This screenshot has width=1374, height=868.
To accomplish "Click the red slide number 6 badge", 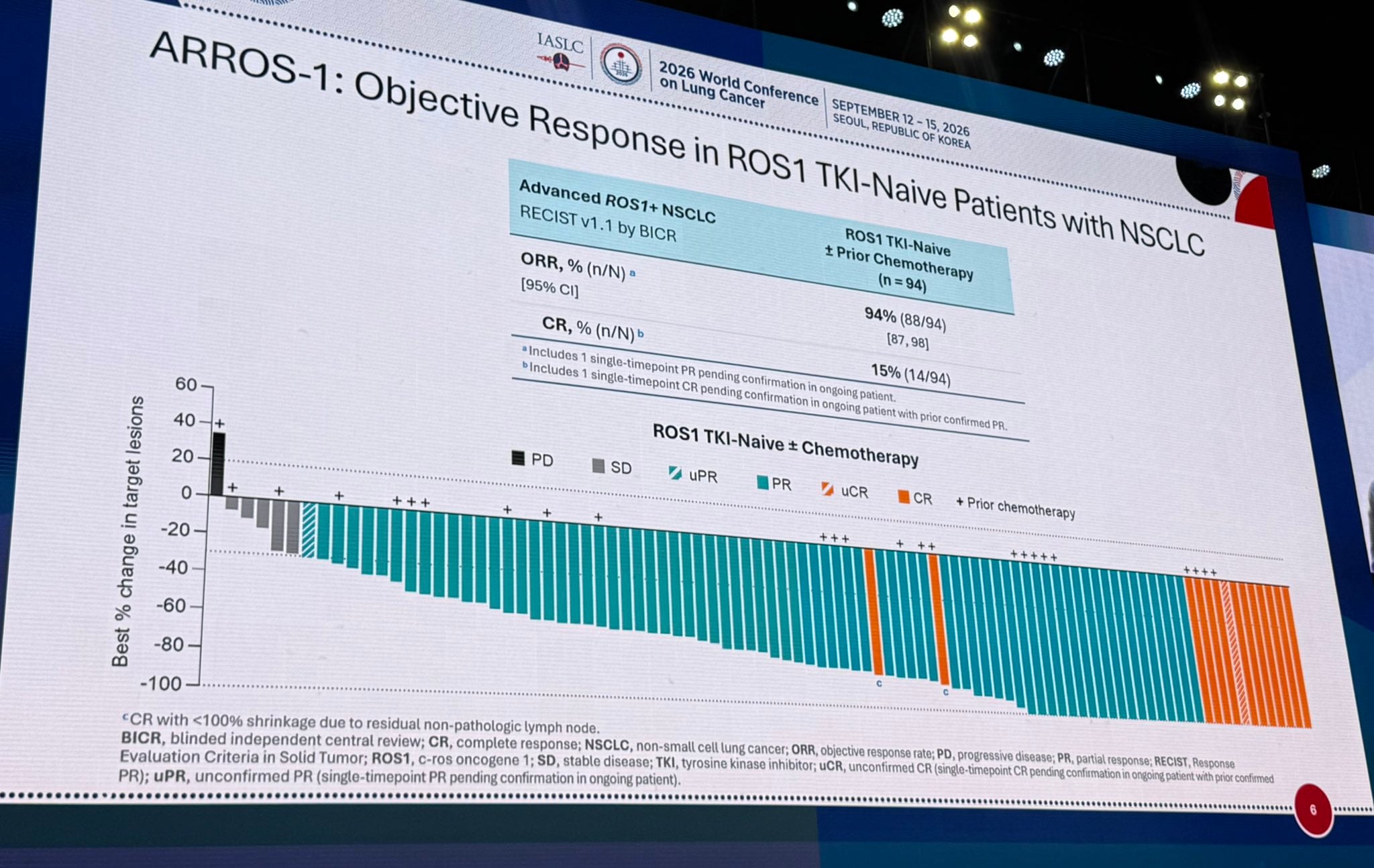I will pos(1313,810).
